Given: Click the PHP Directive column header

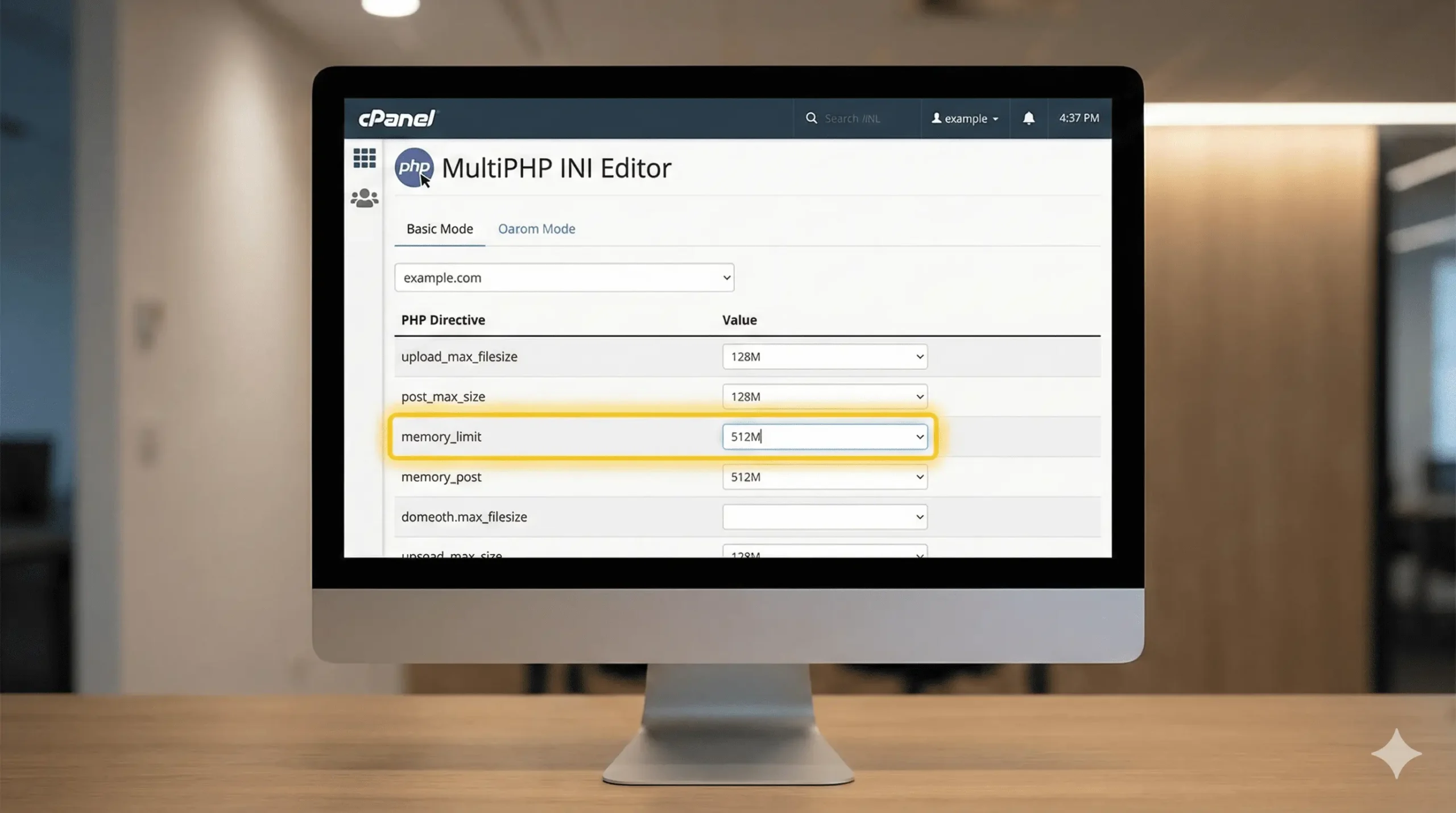Looking at the screenshot, I should coord(443,320).
